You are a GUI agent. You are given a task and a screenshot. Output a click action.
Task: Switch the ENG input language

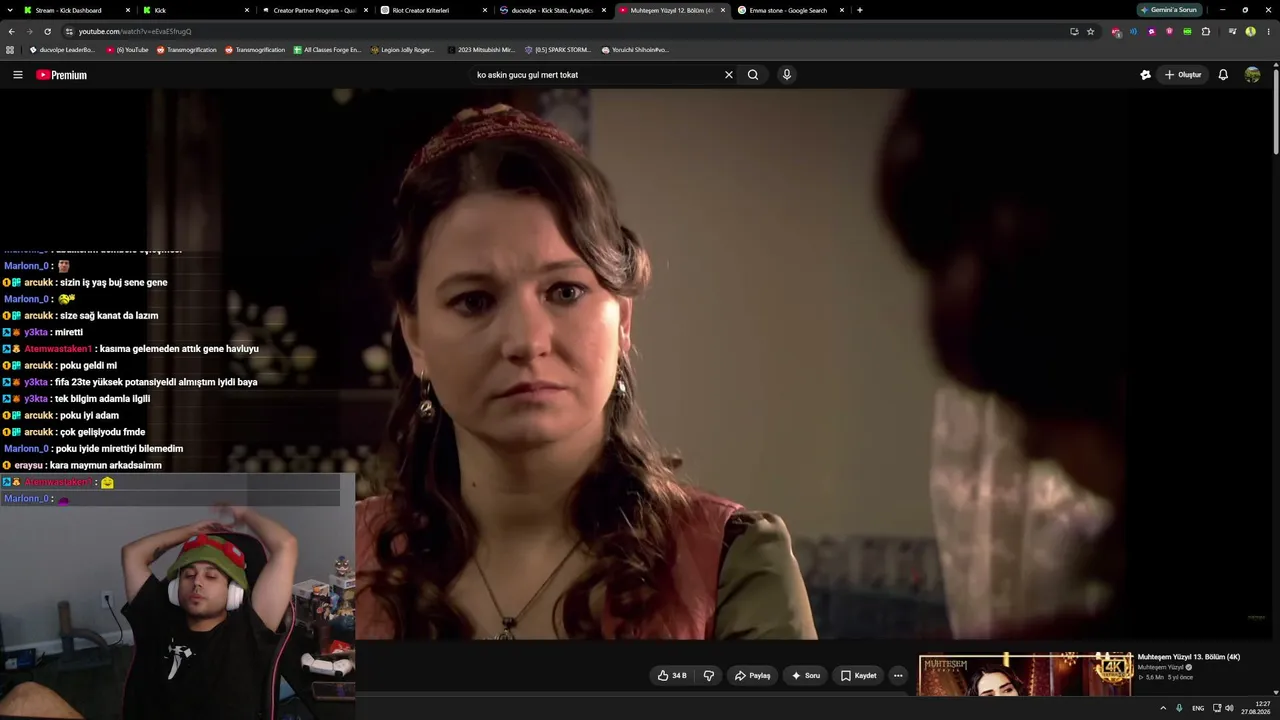[1198, 708]
